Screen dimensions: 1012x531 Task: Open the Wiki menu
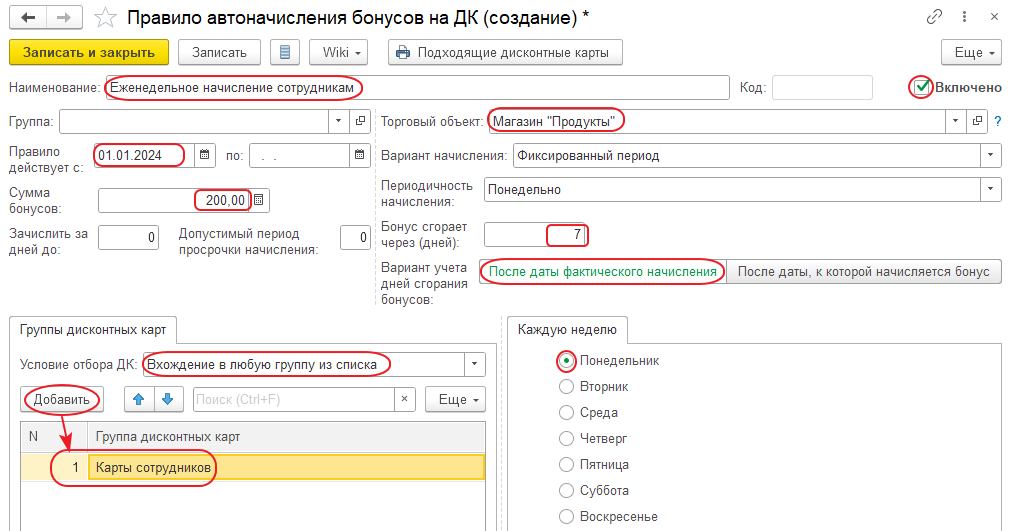click(340, 52)
